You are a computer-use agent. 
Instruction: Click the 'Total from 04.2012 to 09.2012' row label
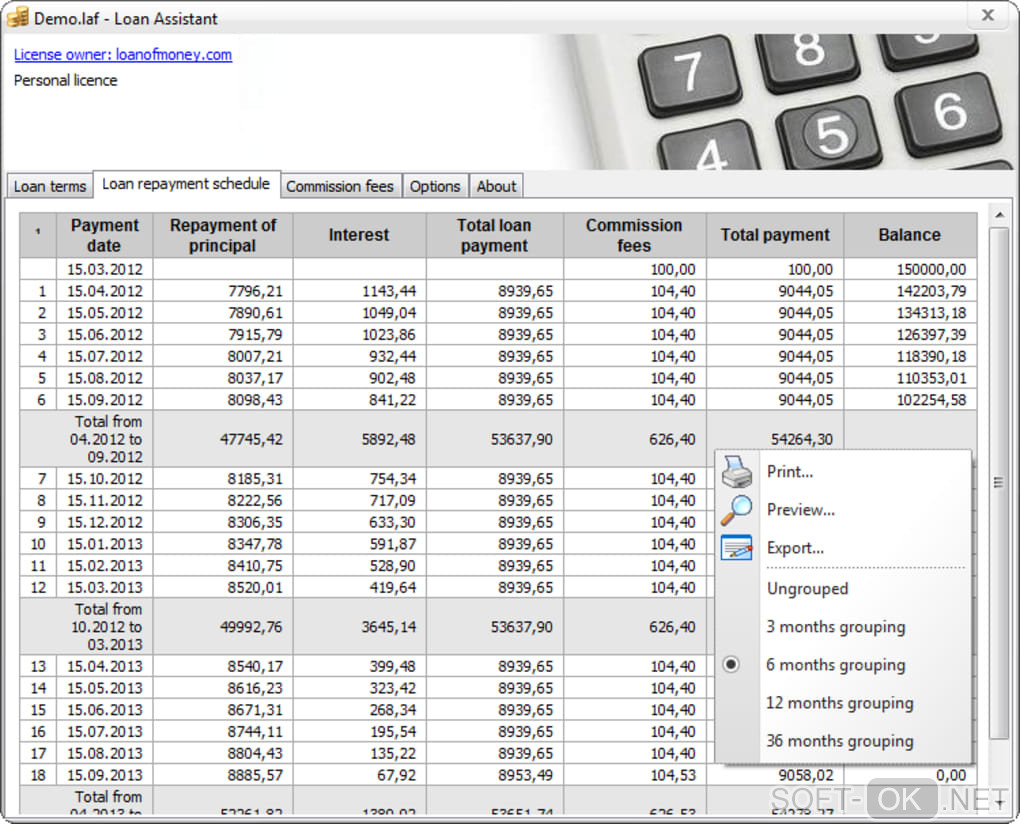[104, 439]
